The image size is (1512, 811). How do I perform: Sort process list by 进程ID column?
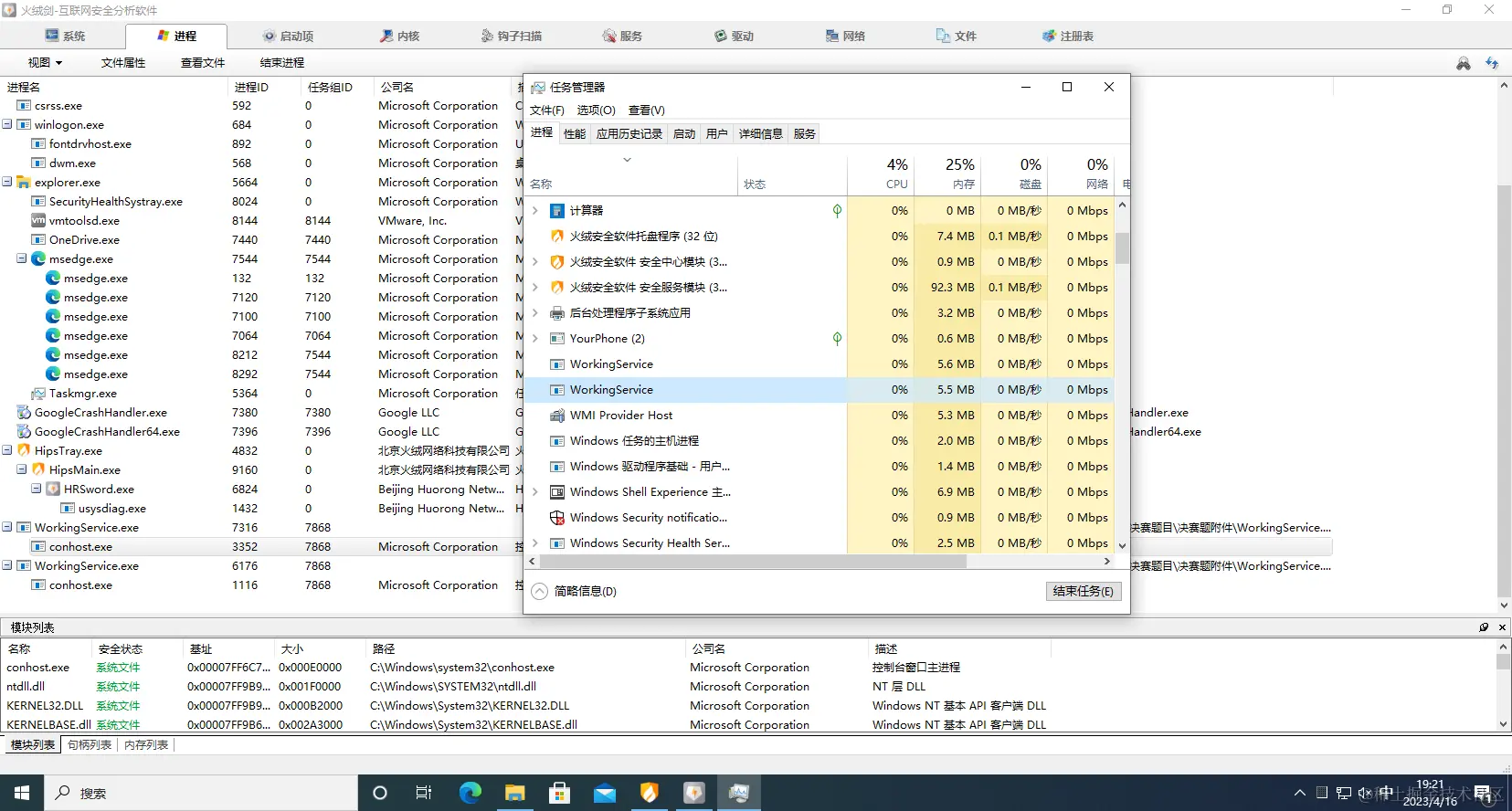coord(263,87)
